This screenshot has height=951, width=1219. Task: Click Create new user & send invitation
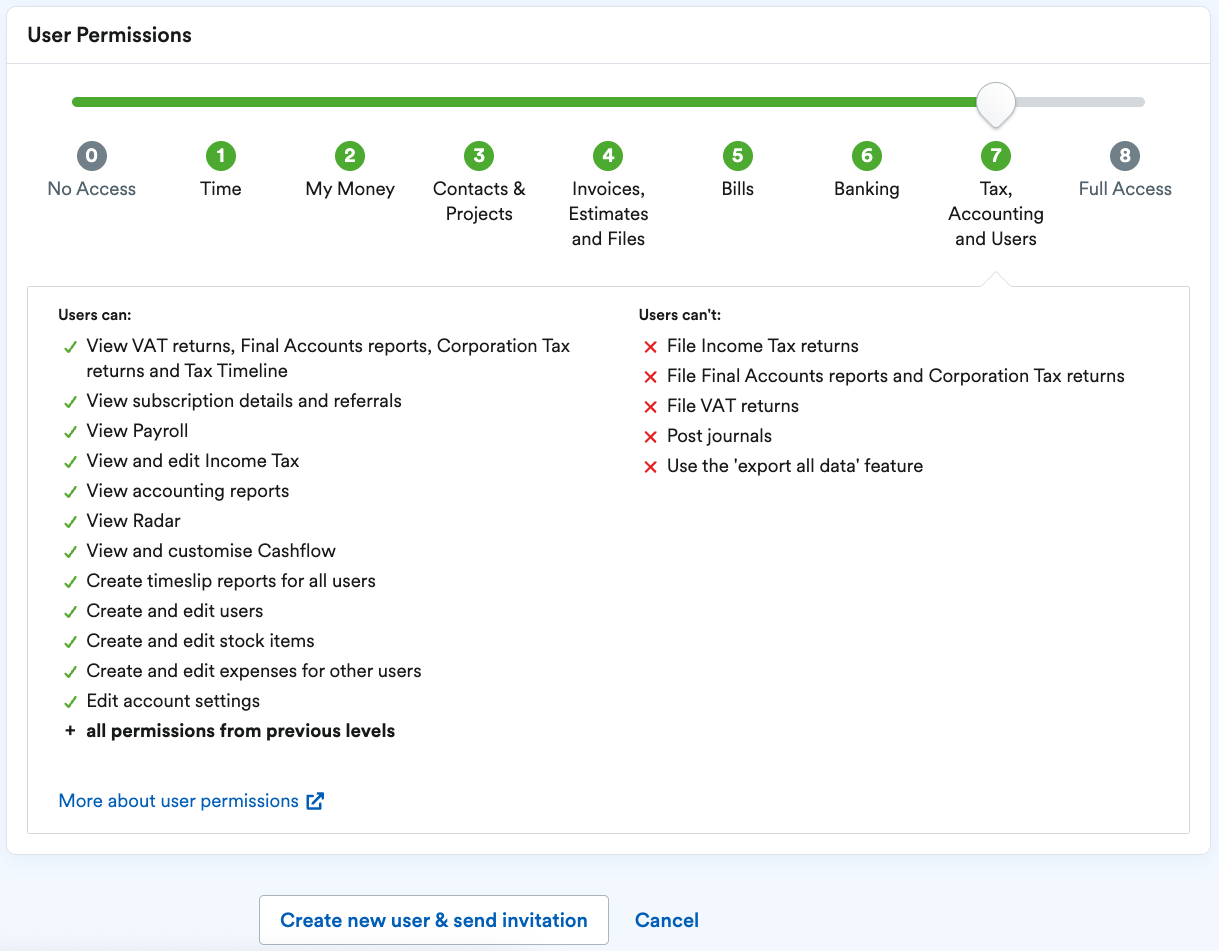tap(434, 920)
